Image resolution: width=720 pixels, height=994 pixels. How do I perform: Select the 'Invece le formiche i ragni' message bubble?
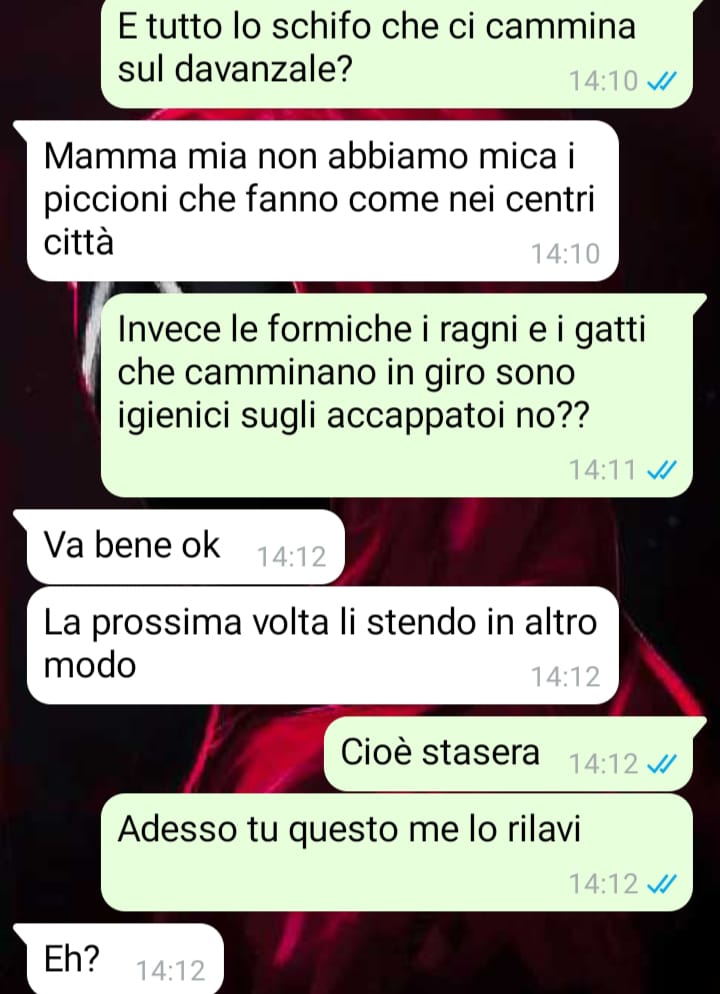tap(397, 395)
